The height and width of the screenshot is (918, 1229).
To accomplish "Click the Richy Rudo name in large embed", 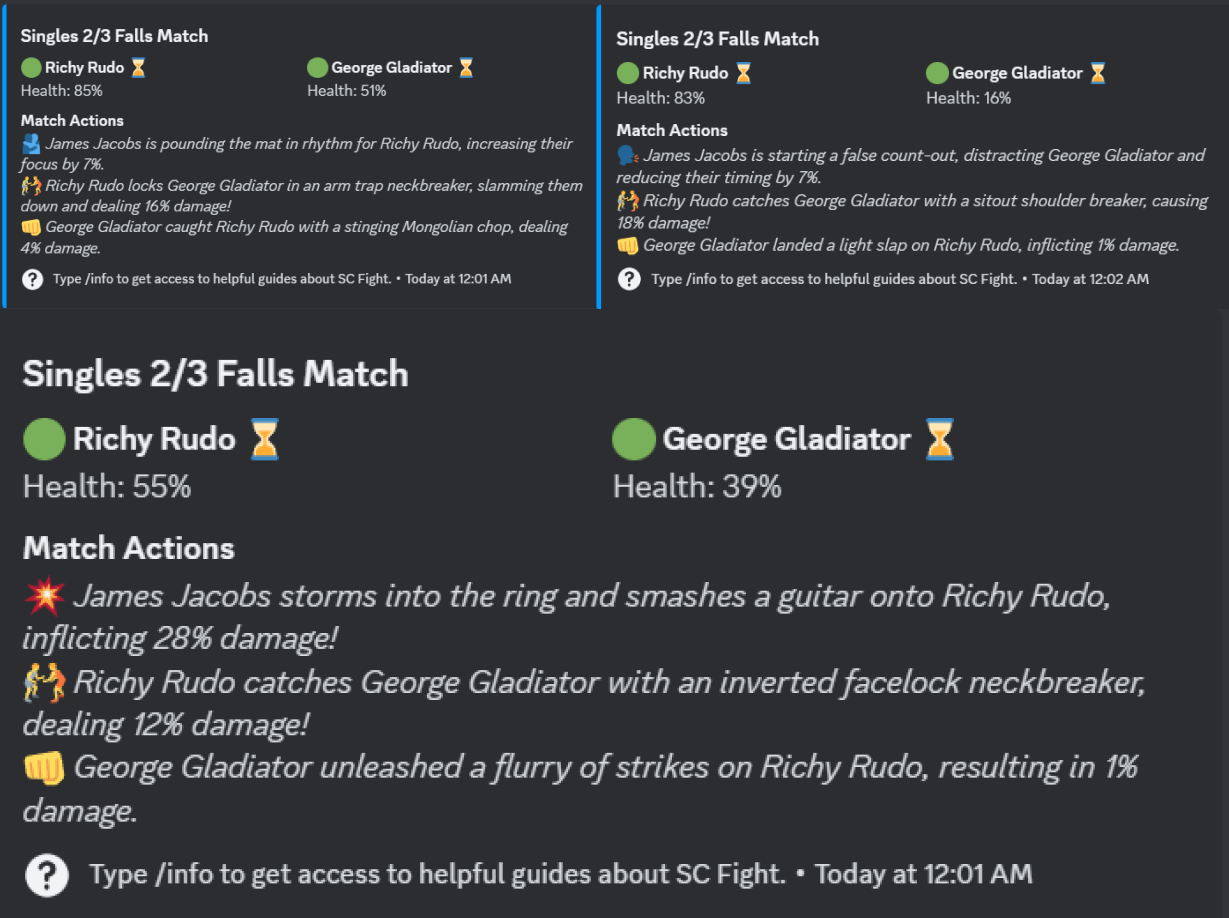I will (x=154, y=439).
